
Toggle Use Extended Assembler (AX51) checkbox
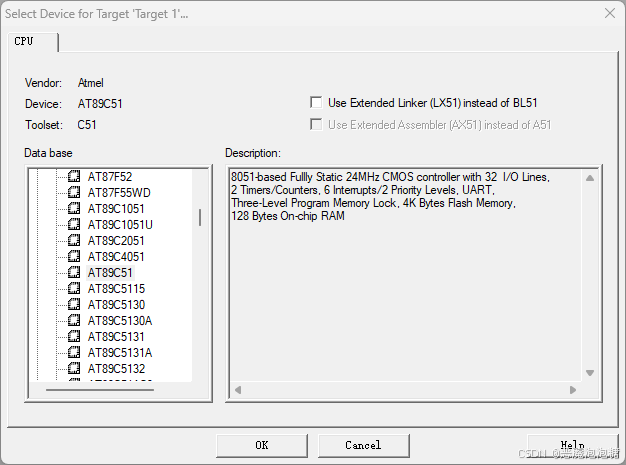coord(316,125)
